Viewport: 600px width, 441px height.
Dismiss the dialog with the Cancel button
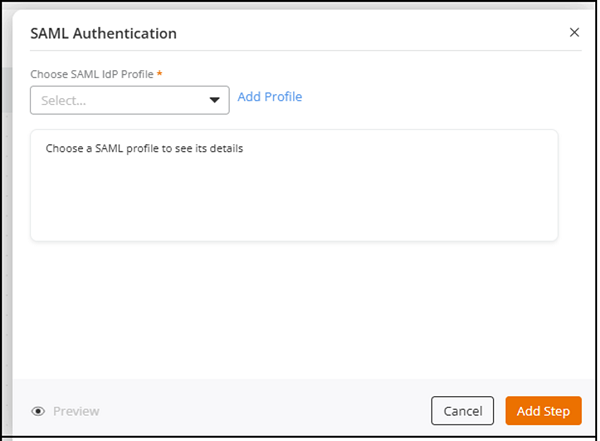[462, 411]
